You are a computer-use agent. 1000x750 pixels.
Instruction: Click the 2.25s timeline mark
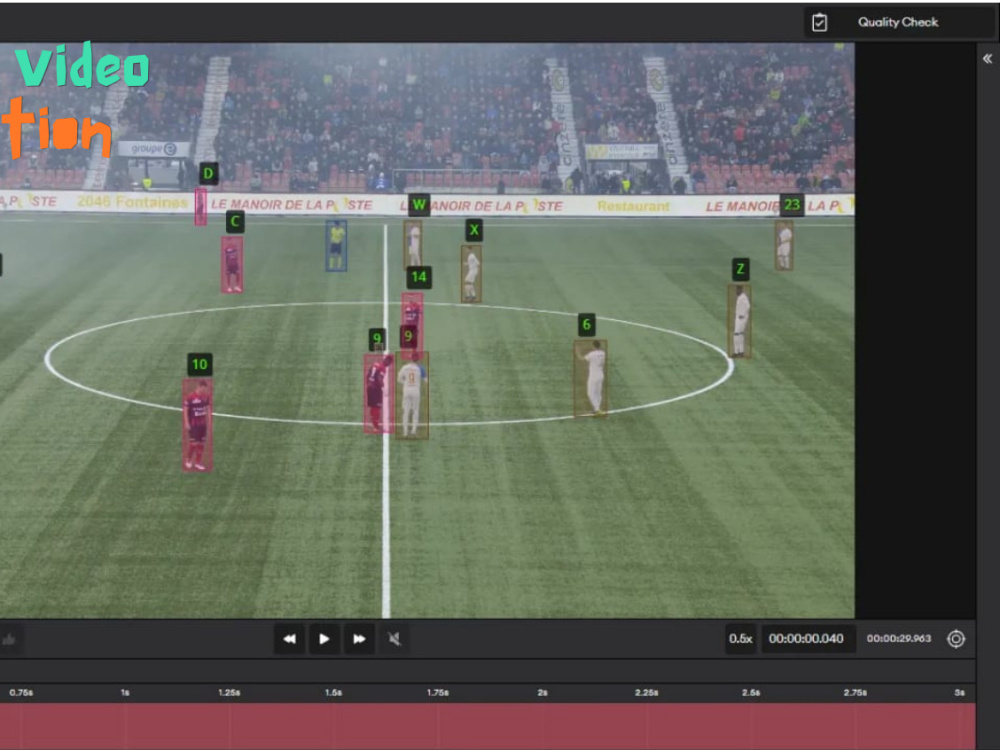coord(646,693)
